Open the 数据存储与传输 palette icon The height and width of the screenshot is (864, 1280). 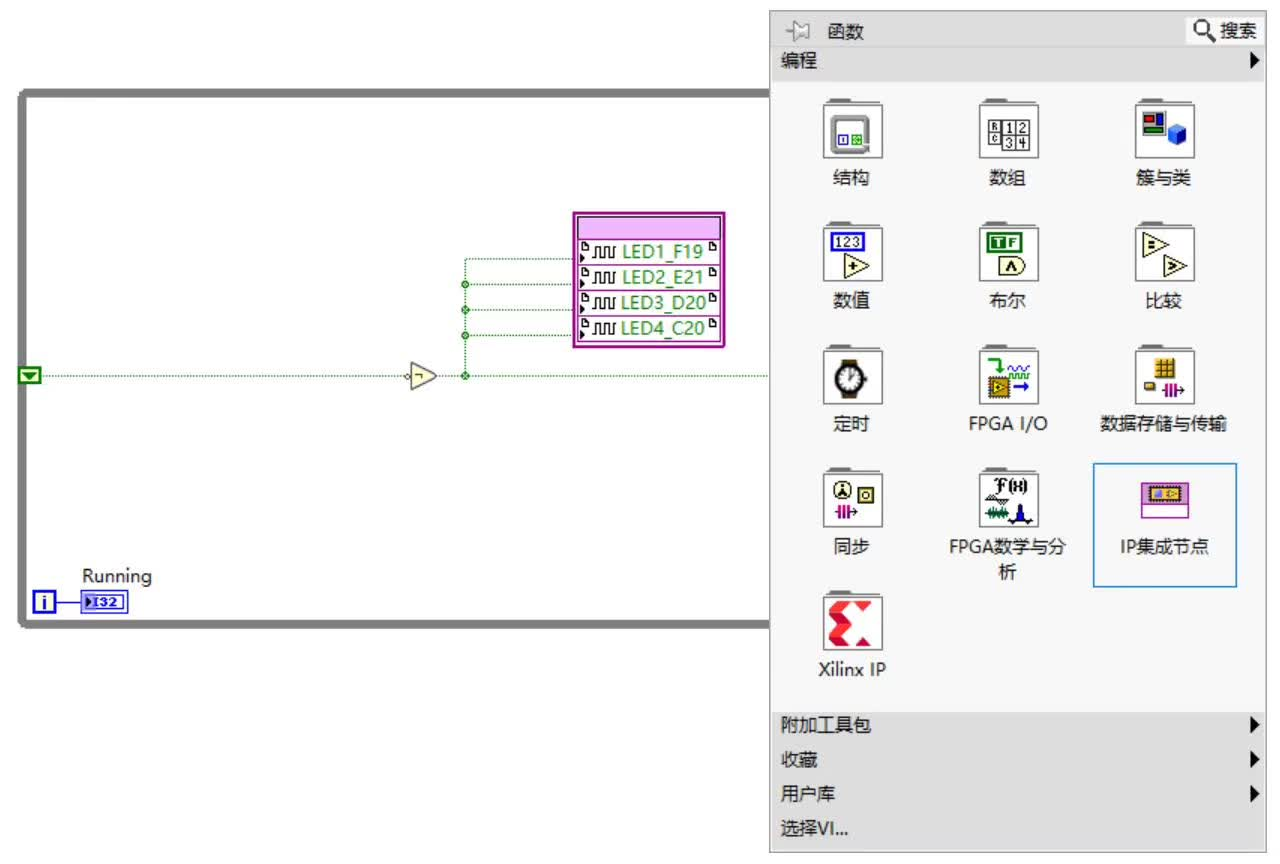[1164, 376]
